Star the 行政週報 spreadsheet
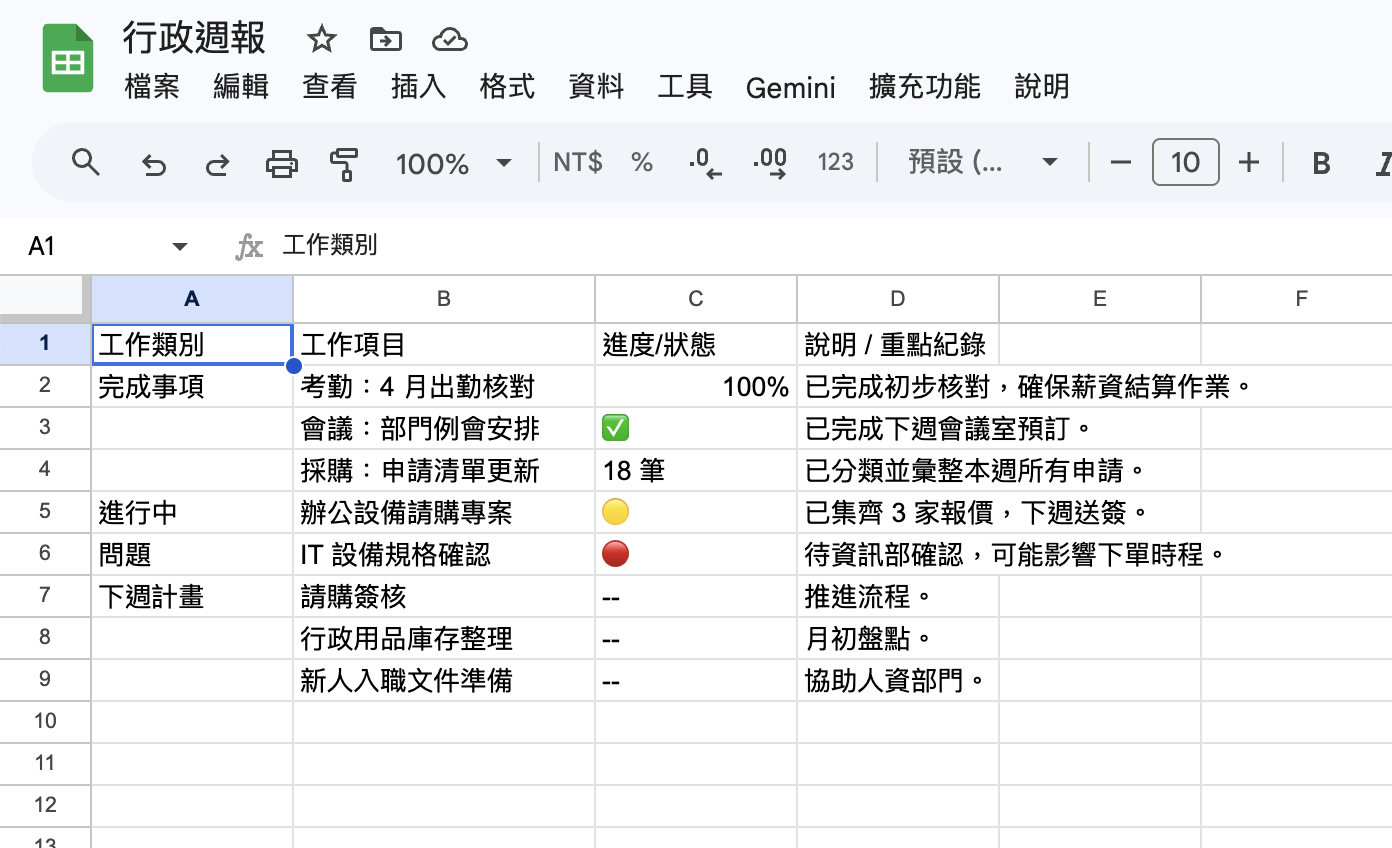 coord(321,39)
